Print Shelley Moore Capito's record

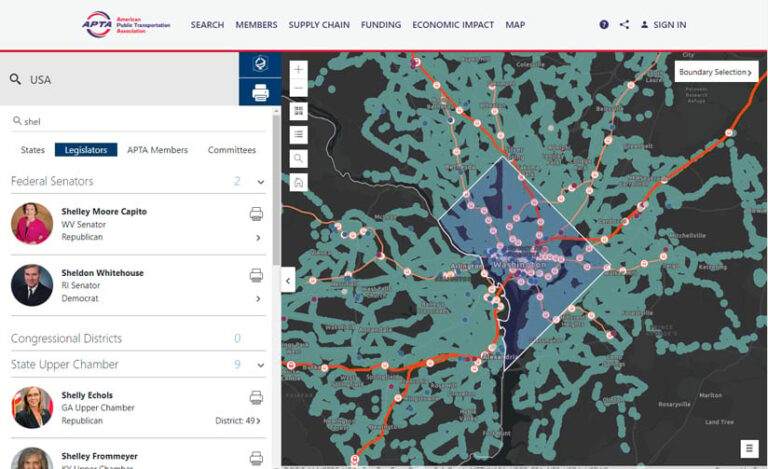coord(256,214)
